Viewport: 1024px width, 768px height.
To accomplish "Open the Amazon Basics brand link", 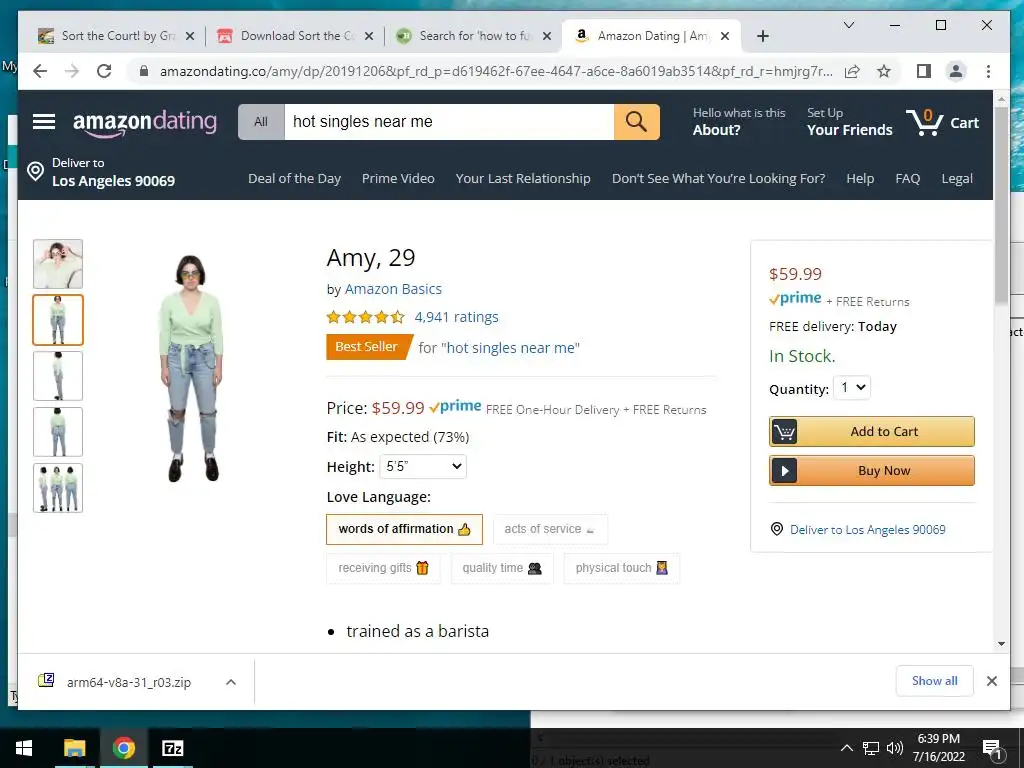I will (x=393, y=289).
